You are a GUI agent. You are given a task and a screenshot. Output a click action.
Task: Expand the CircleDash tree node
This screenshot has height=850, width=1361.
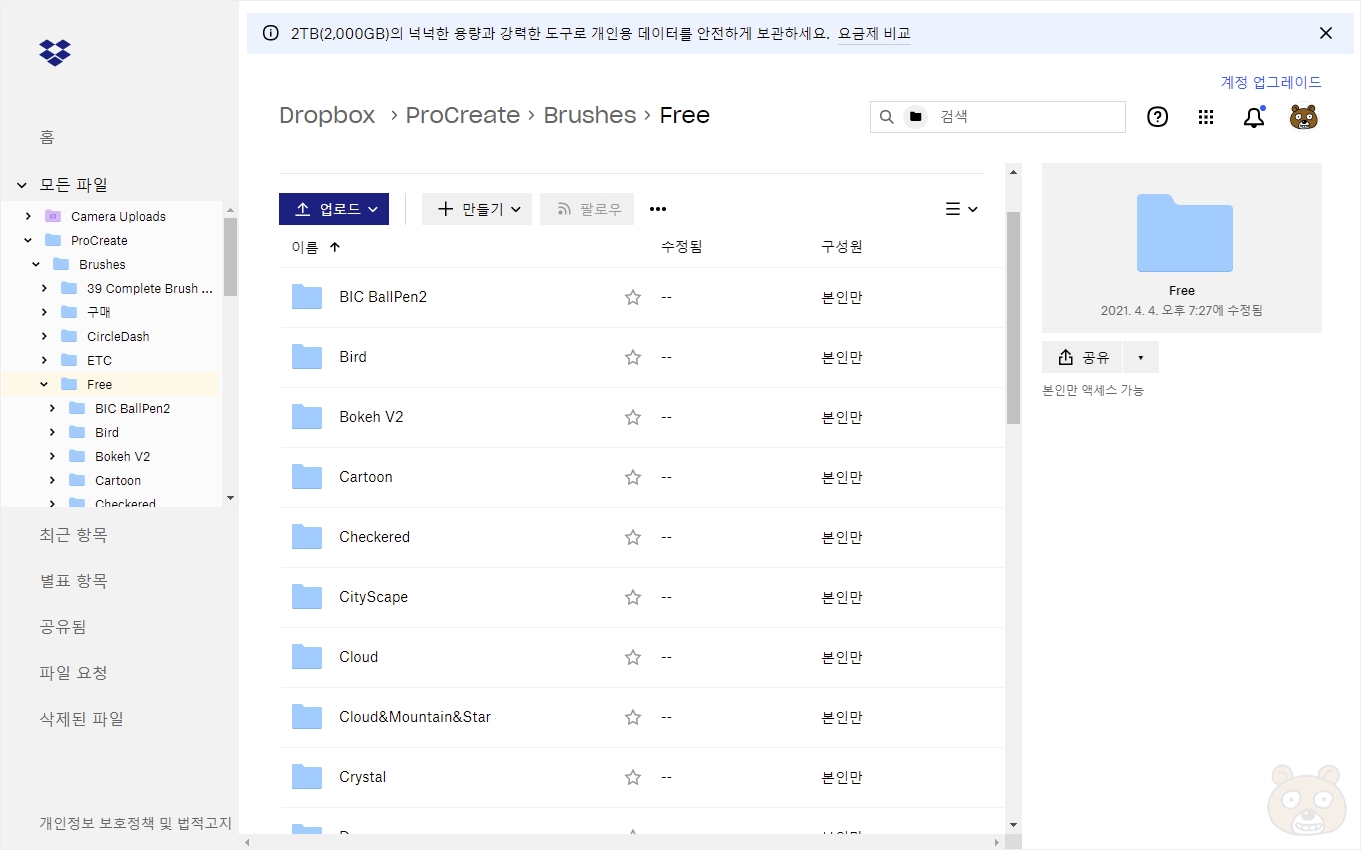[x=44, y=336]
